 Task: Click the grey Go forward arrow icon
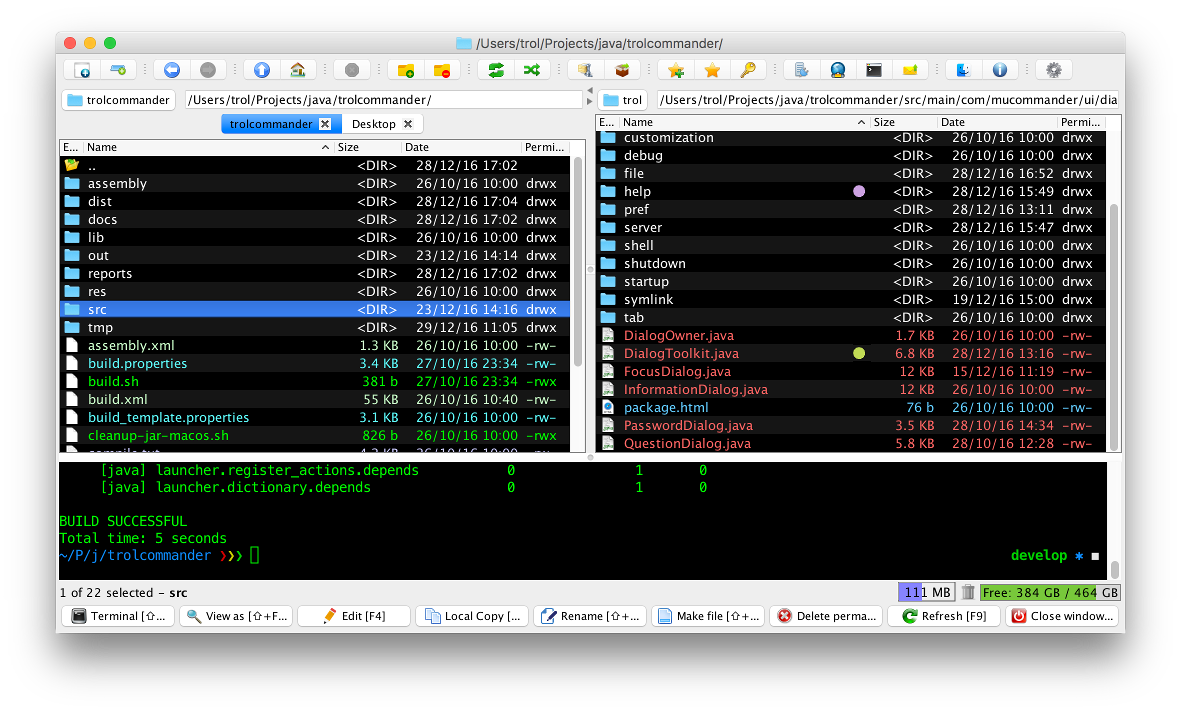click(208, 70)
